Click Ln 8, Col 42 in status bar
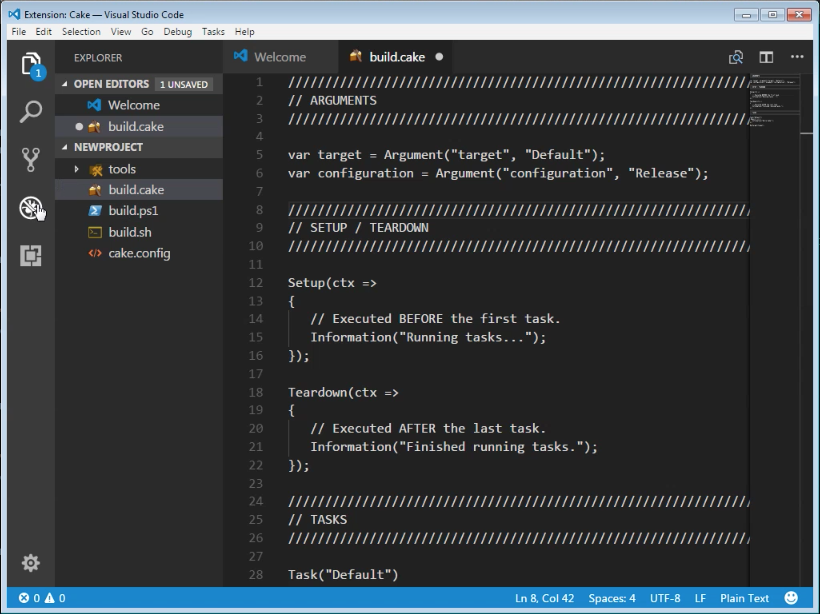The height and width of the screenshot is (614, 820). click(x=544, y=598)
